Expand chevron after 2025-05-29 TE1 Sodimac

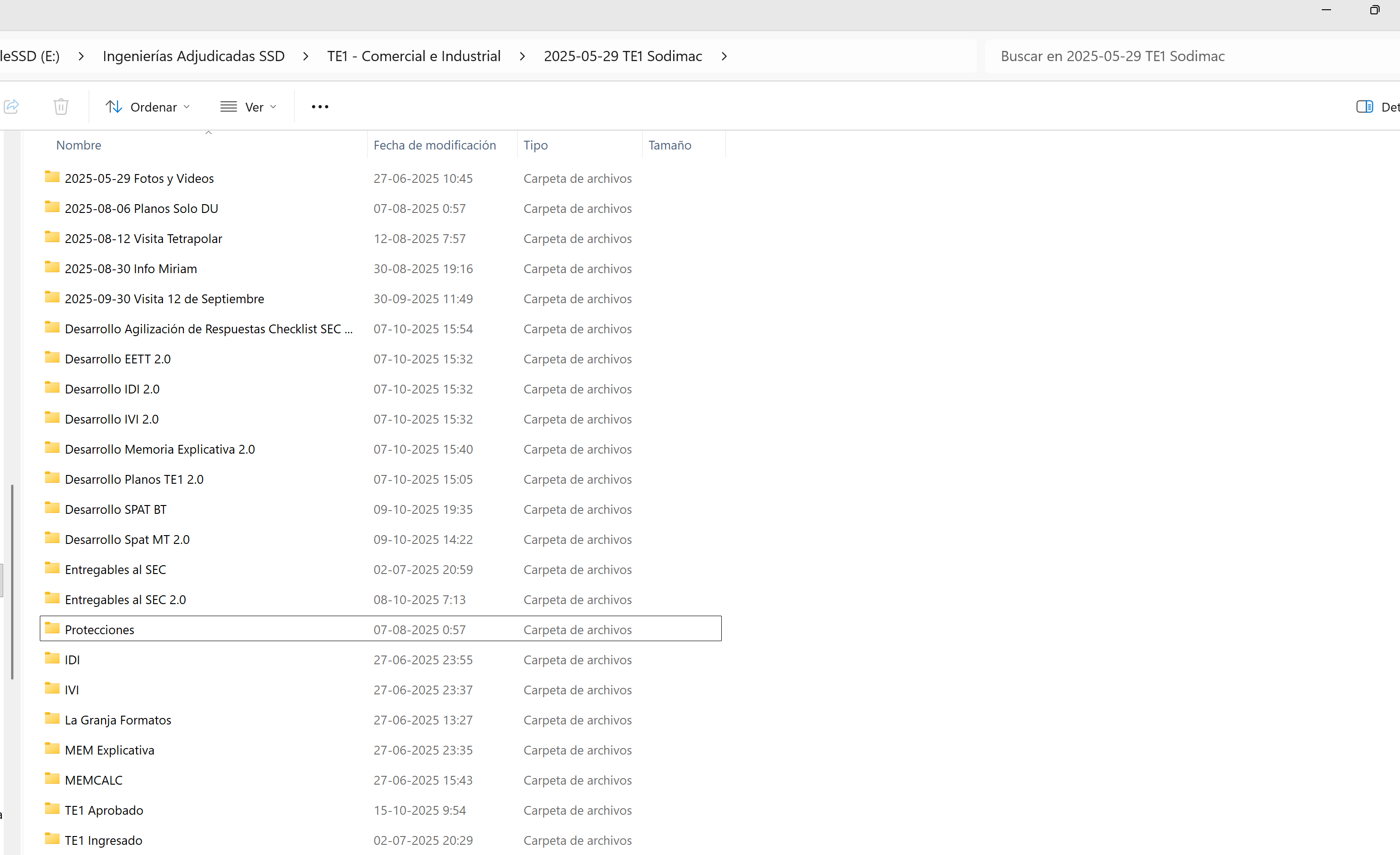click(724, 56)
